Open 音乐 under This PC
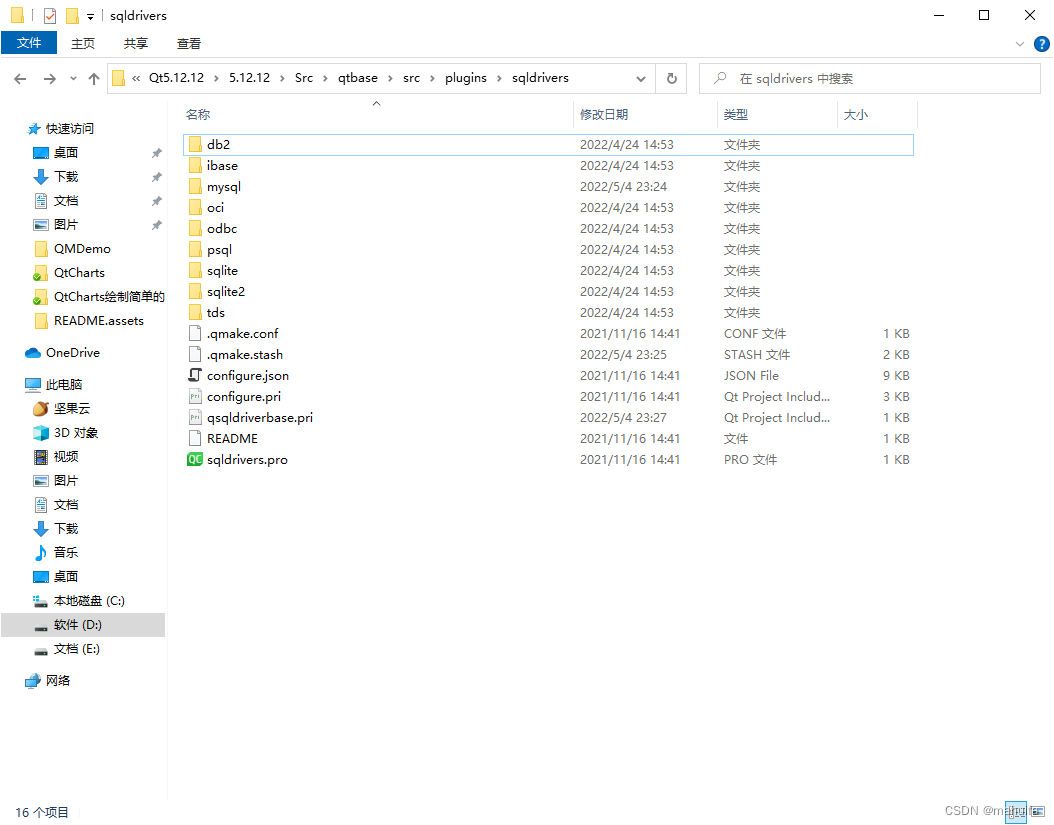The image size is (1054, 825). (66, 553)
